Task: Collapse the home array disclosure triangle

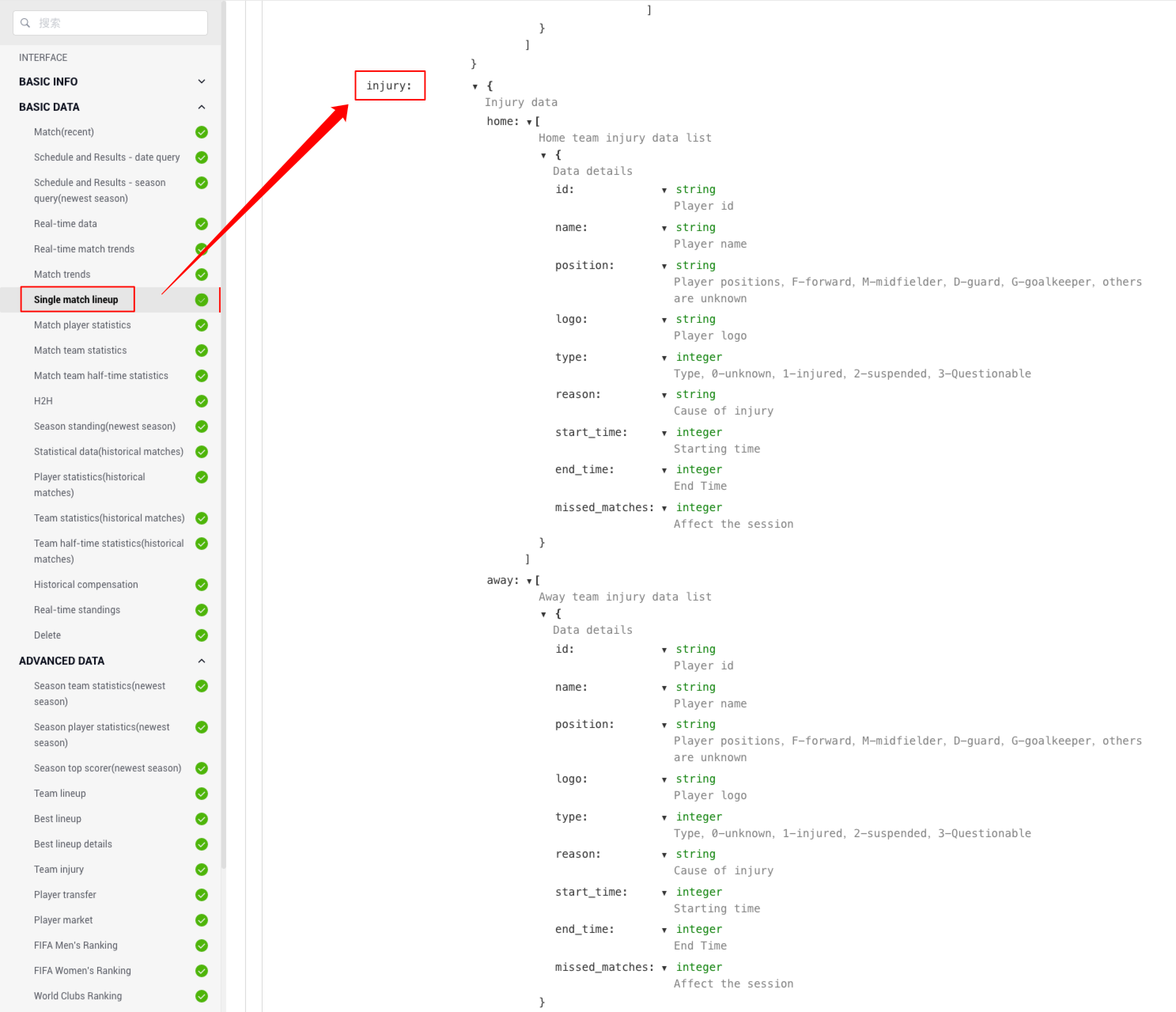Action: (x=529, y=122)
